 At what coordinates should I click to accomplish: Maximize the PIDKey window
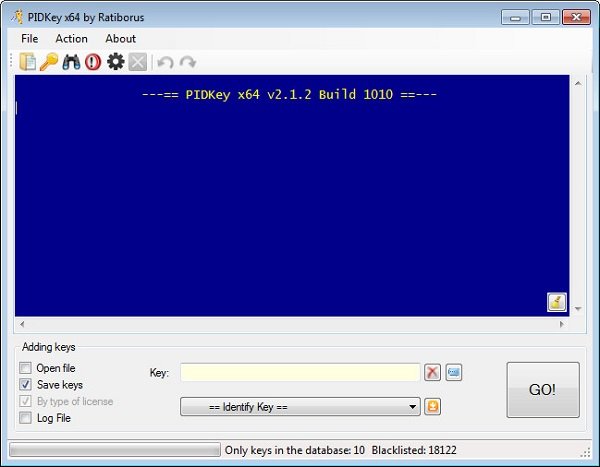pos(546,17)
